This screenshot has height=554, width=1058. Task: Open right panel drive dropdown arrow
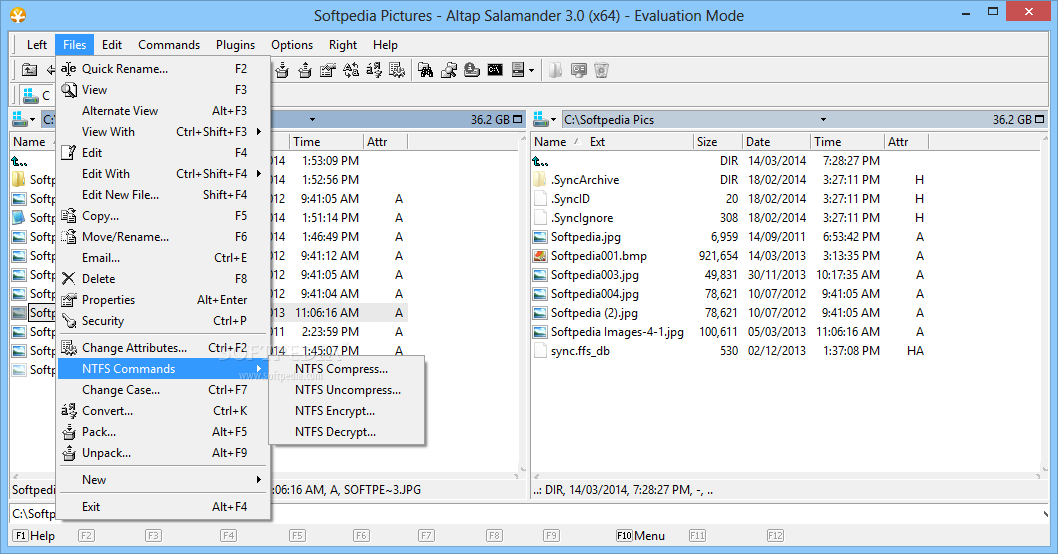[x=554, y=119]
